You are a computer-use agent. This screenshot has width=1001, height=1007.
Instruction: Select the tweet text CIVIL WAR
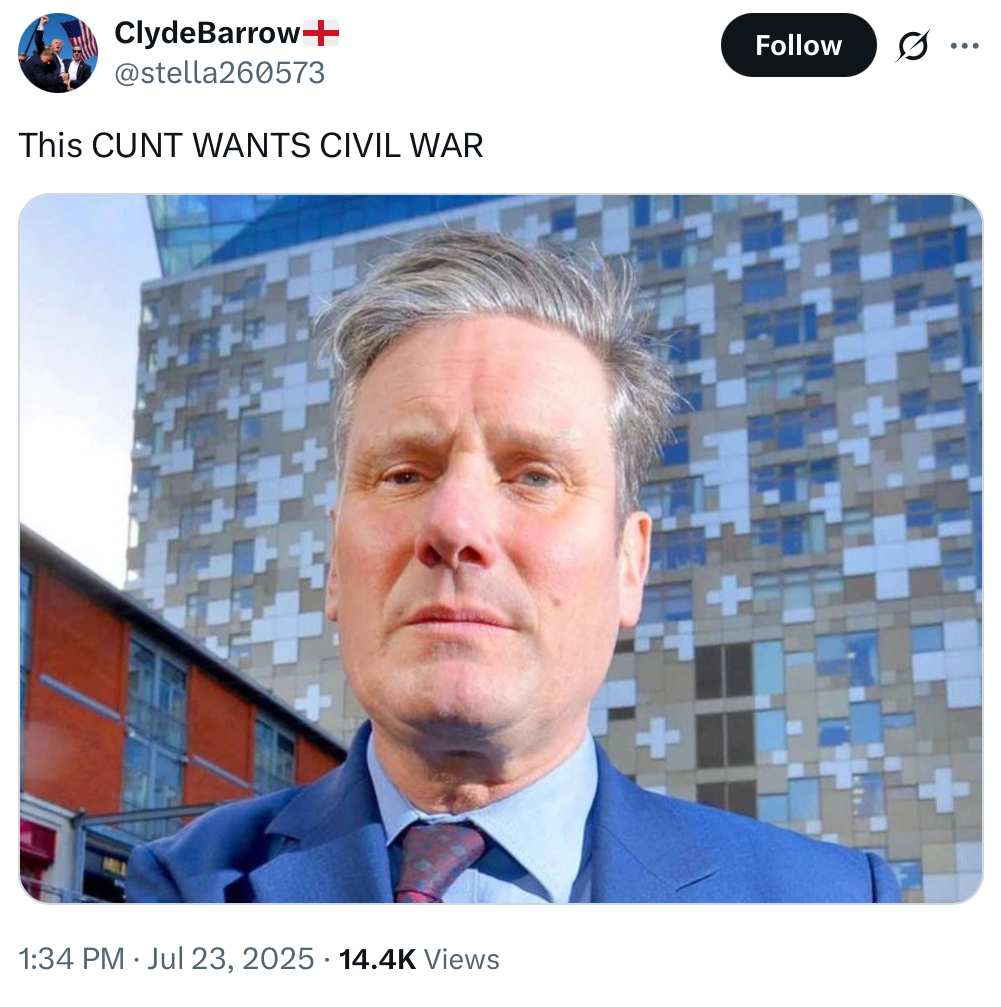pos(401,145)
